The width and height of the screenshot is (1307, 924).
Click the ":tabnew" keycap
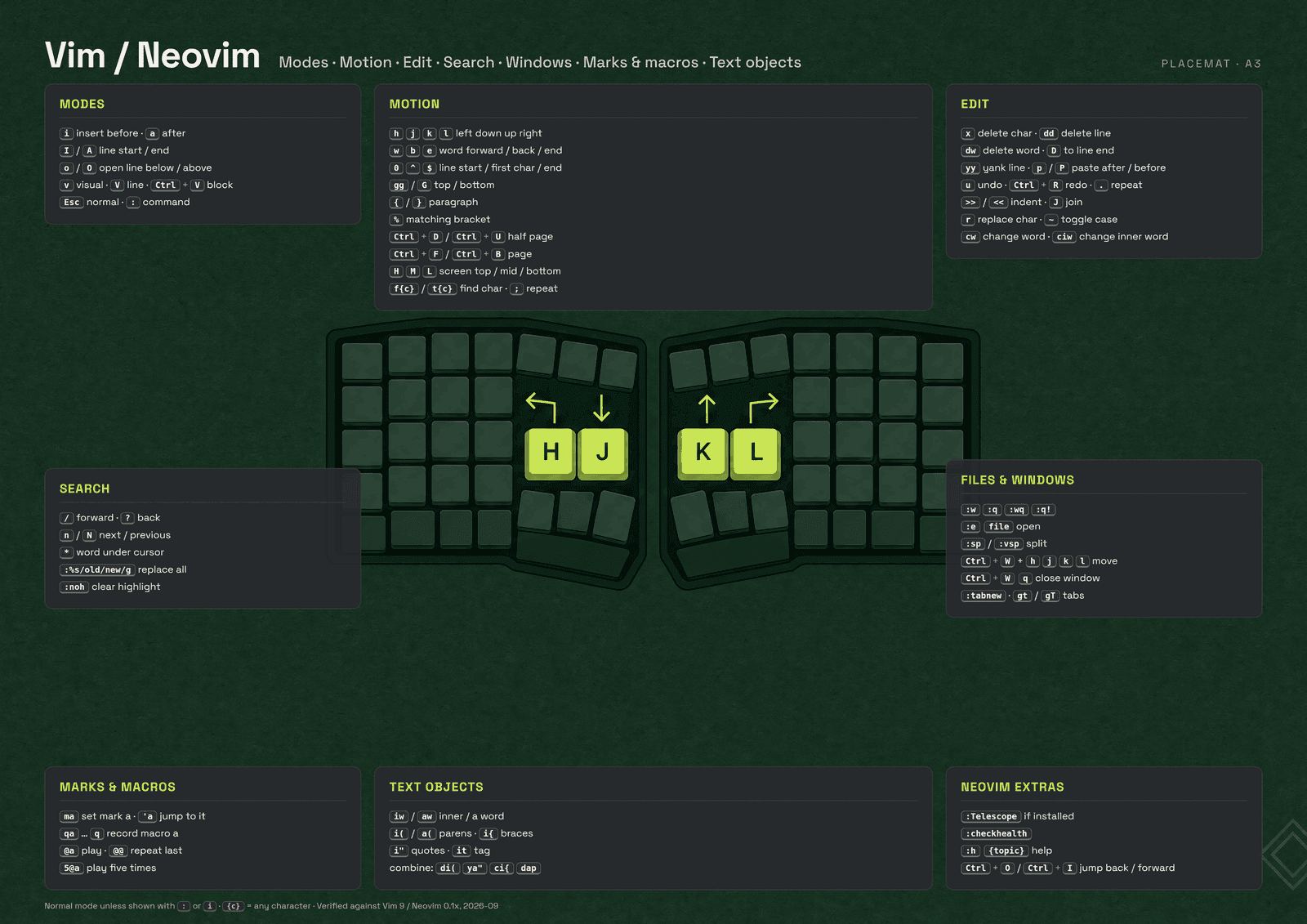(x=984, y=596)
